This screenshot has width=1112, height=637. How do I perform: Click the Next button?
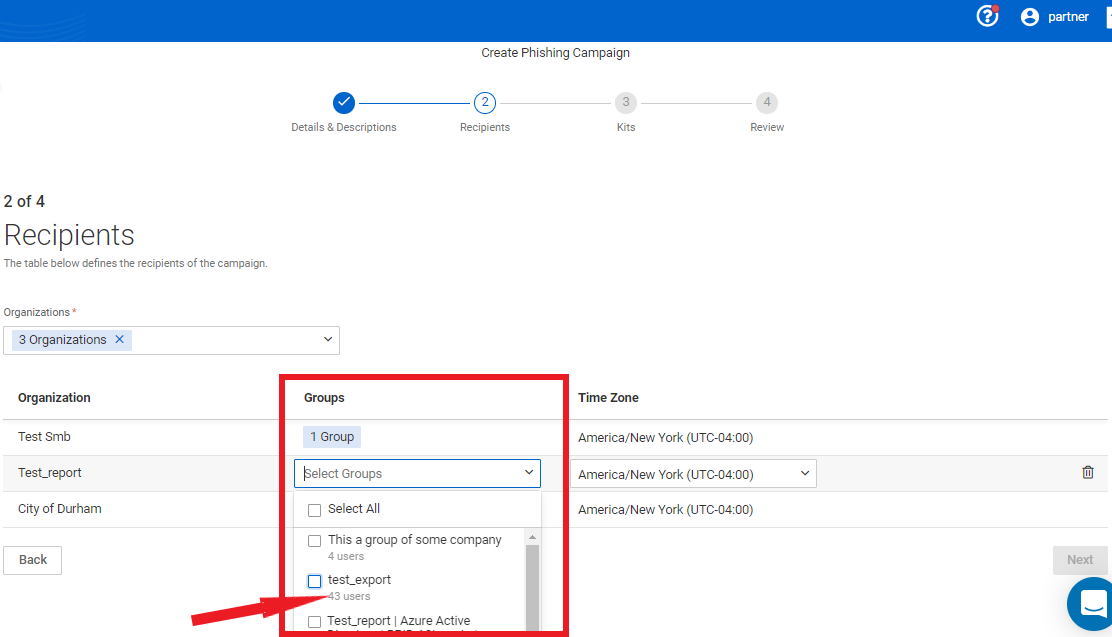coord(1079,560)
